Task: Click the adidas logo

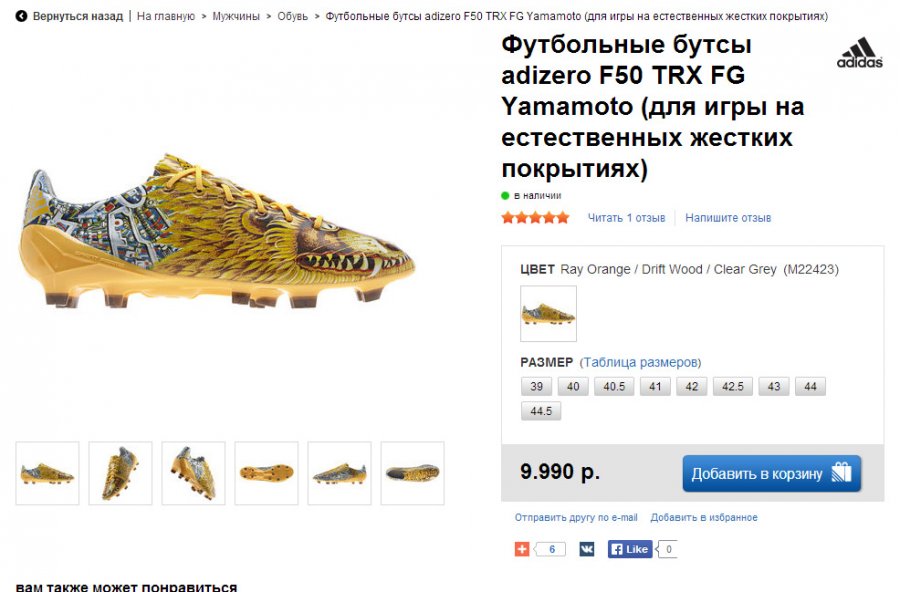Action: [x=859, y=54]
